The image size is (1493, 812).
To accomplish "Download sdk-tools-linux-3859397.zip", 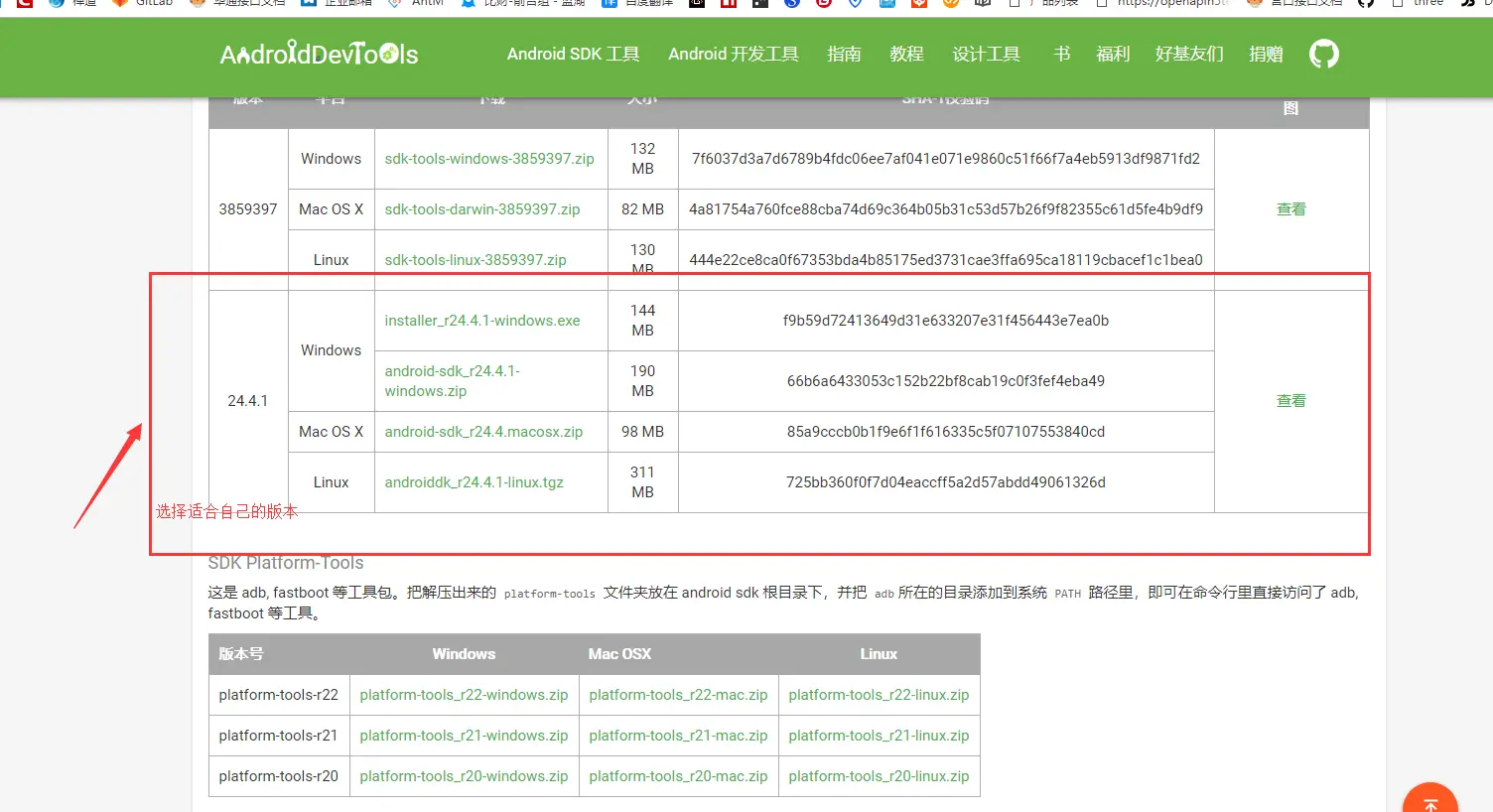I will coord(475,260).
